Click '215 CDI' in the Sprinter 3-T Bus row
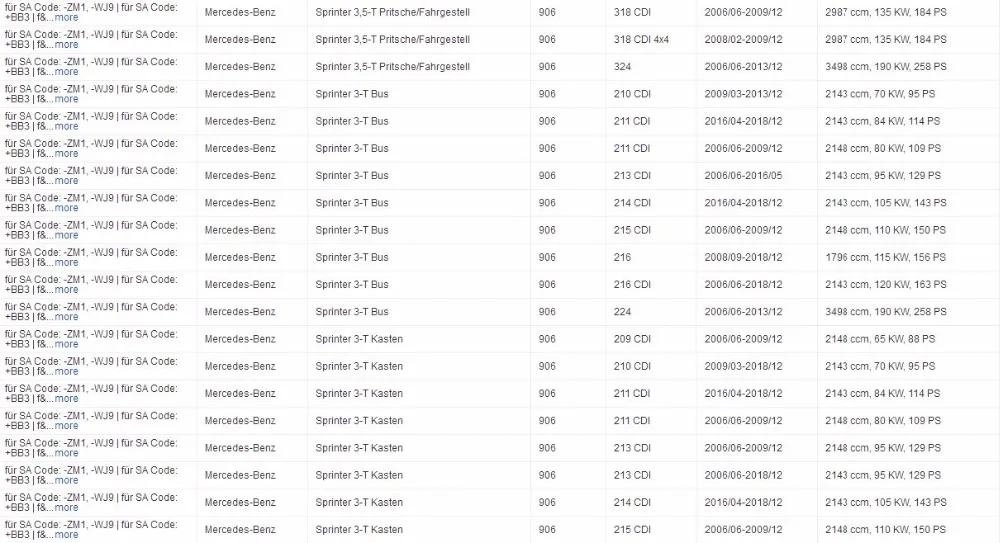Viewport: 1000px width, 543px height. 632,230
